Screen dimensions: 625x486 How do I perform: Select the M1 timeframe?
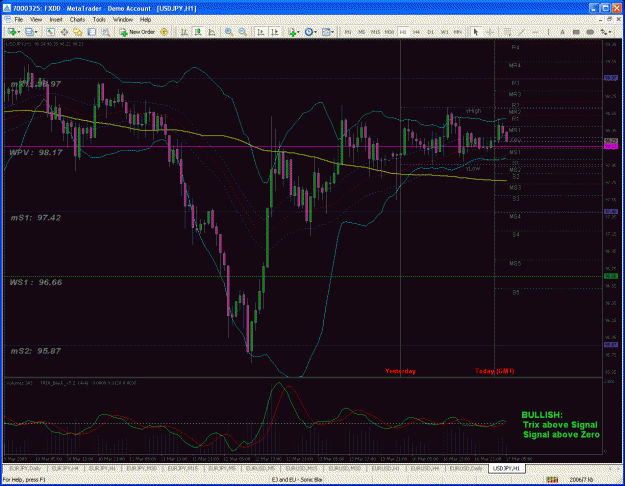click(348, 32)
